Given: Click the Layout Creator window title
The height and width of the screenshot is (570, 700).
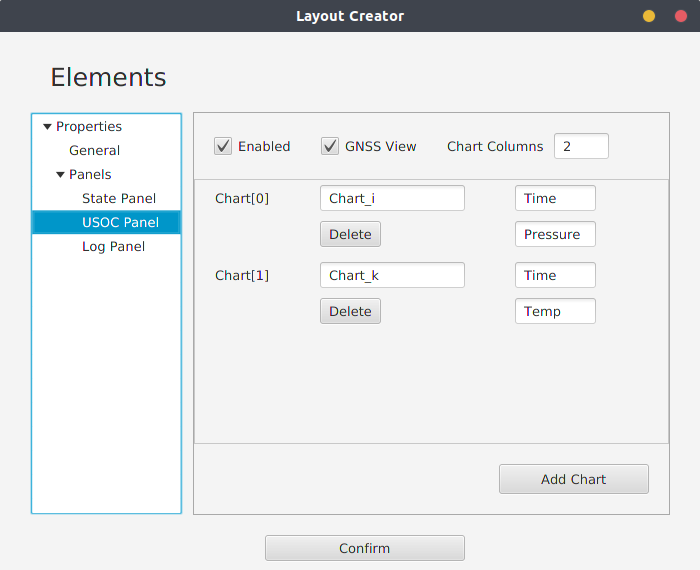Looking at the screenshot, I should pyautogui.click(x=350, y=16).
